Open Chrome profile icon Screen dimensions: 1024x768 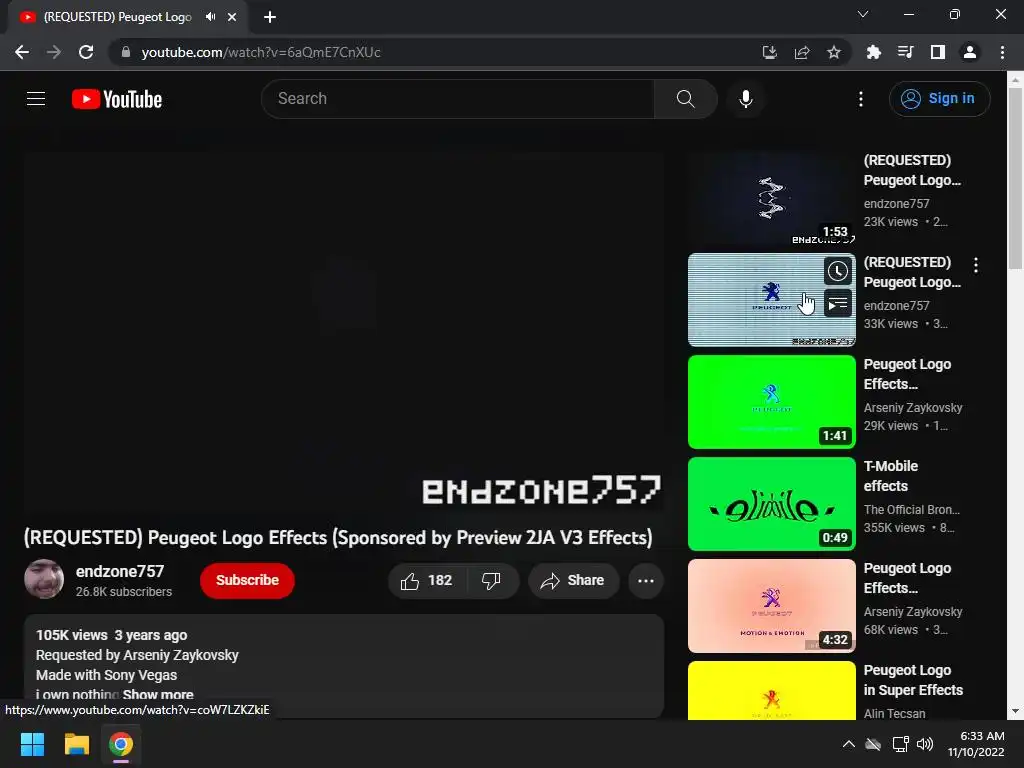click(x=970, y=52)
